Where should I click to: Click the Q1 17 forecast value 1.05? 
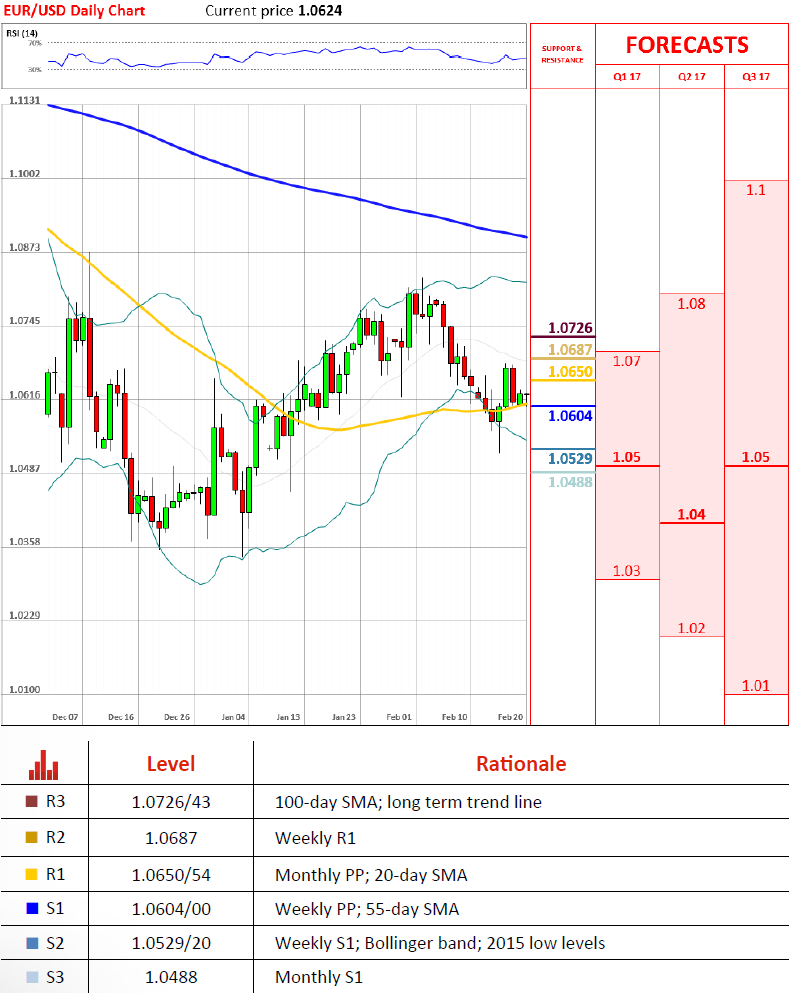pyautogui.click(x=626, y=457)
